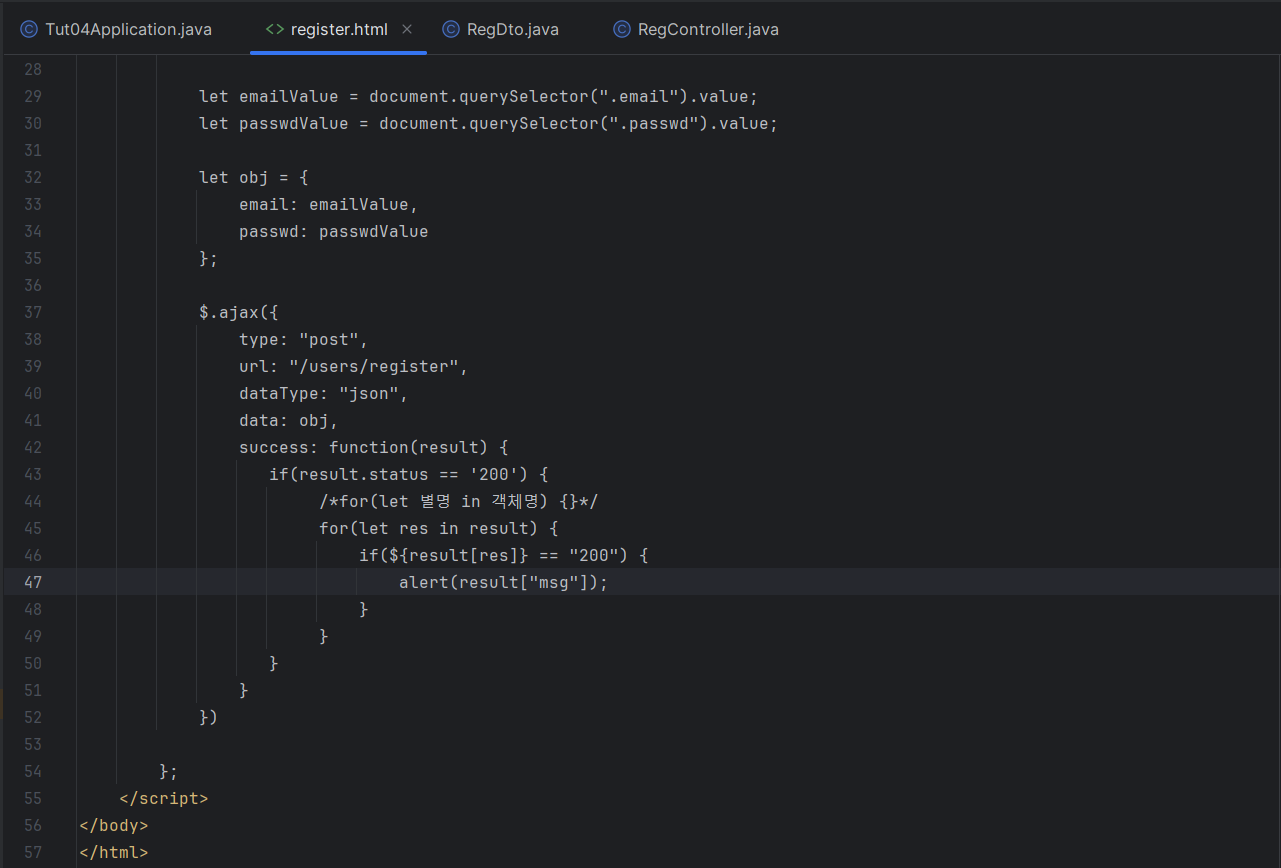Screen dimensions: 1281x868
Task: Click the passwd: passwdValue property
Action: pyautogui.click(x=334, y=231)
